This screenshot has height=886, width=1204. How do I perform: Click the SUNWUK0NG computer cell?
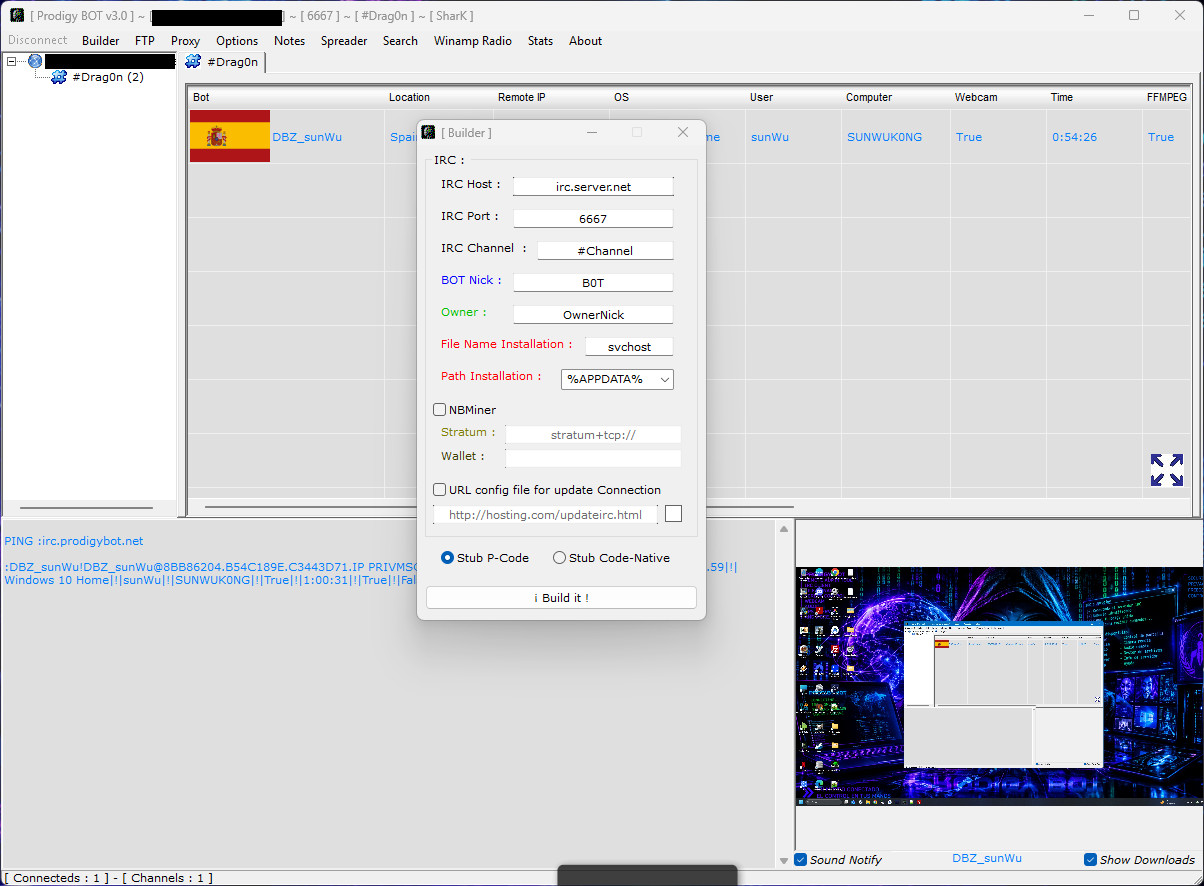(x=885, y=137)
